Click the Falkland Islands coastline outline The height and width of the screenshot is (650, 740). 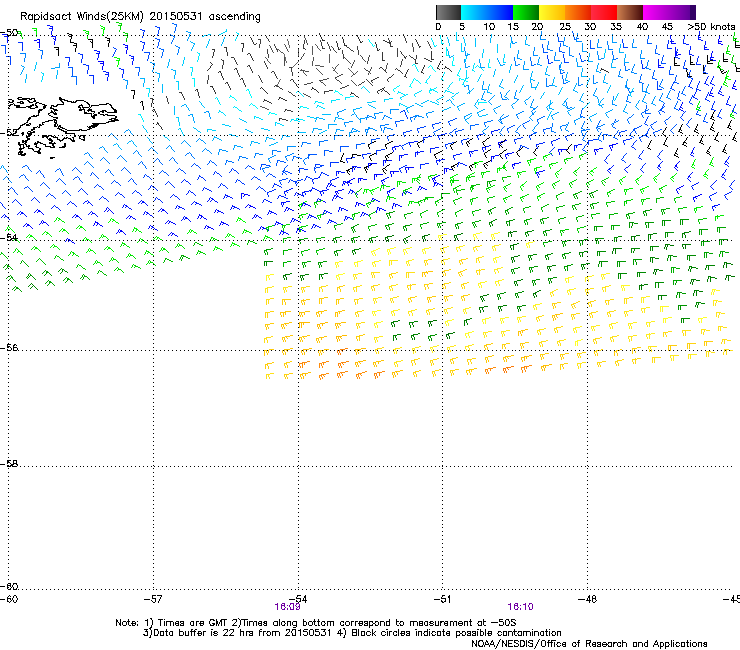tap(61, 127)
